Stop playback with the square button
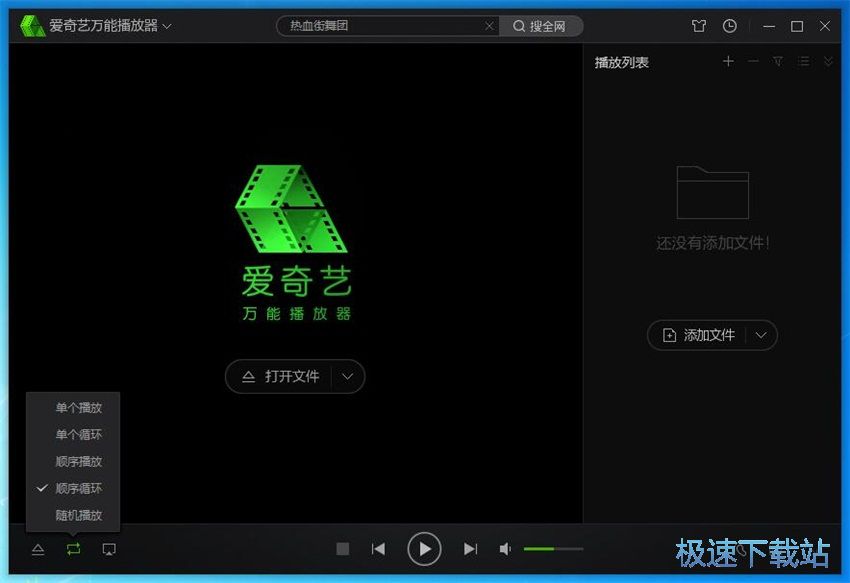The height and width of the screenshot is (583, 850). (x=343, y=549)
